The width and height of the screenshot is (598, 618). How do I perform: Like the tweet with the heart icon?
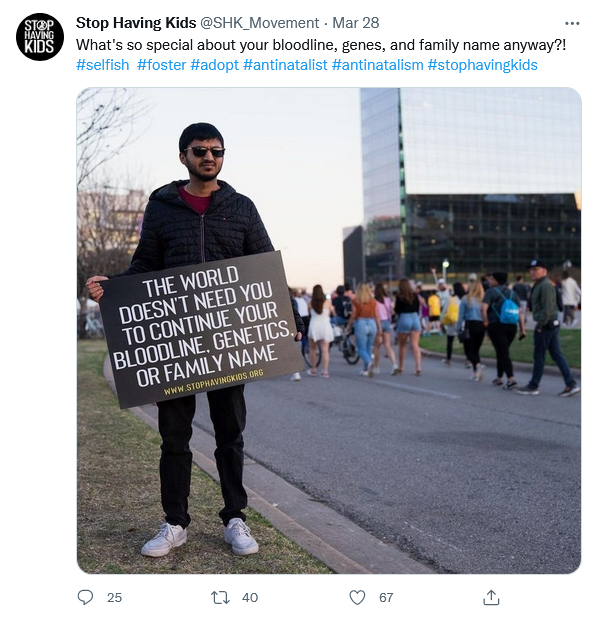point(357,597)
